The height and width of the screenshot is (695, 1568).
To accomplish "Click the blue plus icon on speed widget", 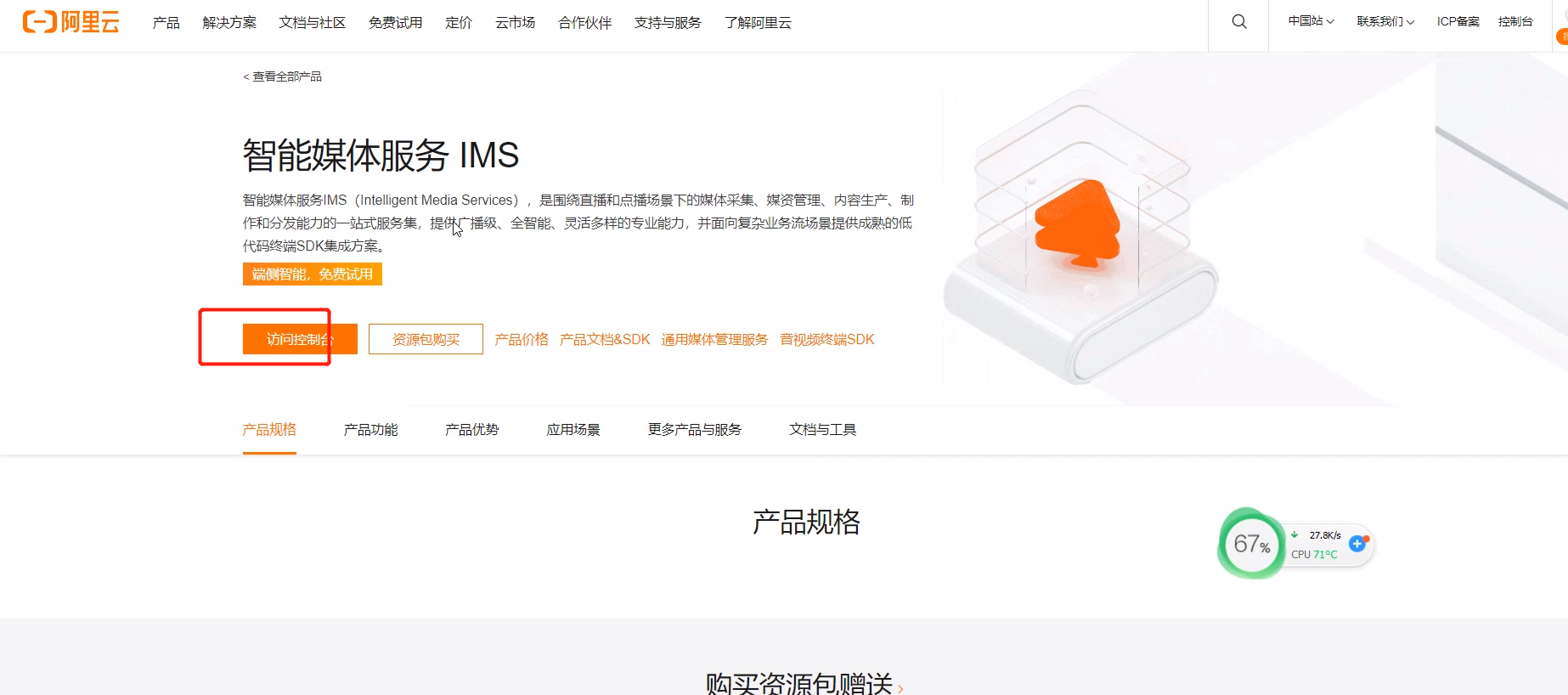I will pyautogui.click(x=1357, y=543).
